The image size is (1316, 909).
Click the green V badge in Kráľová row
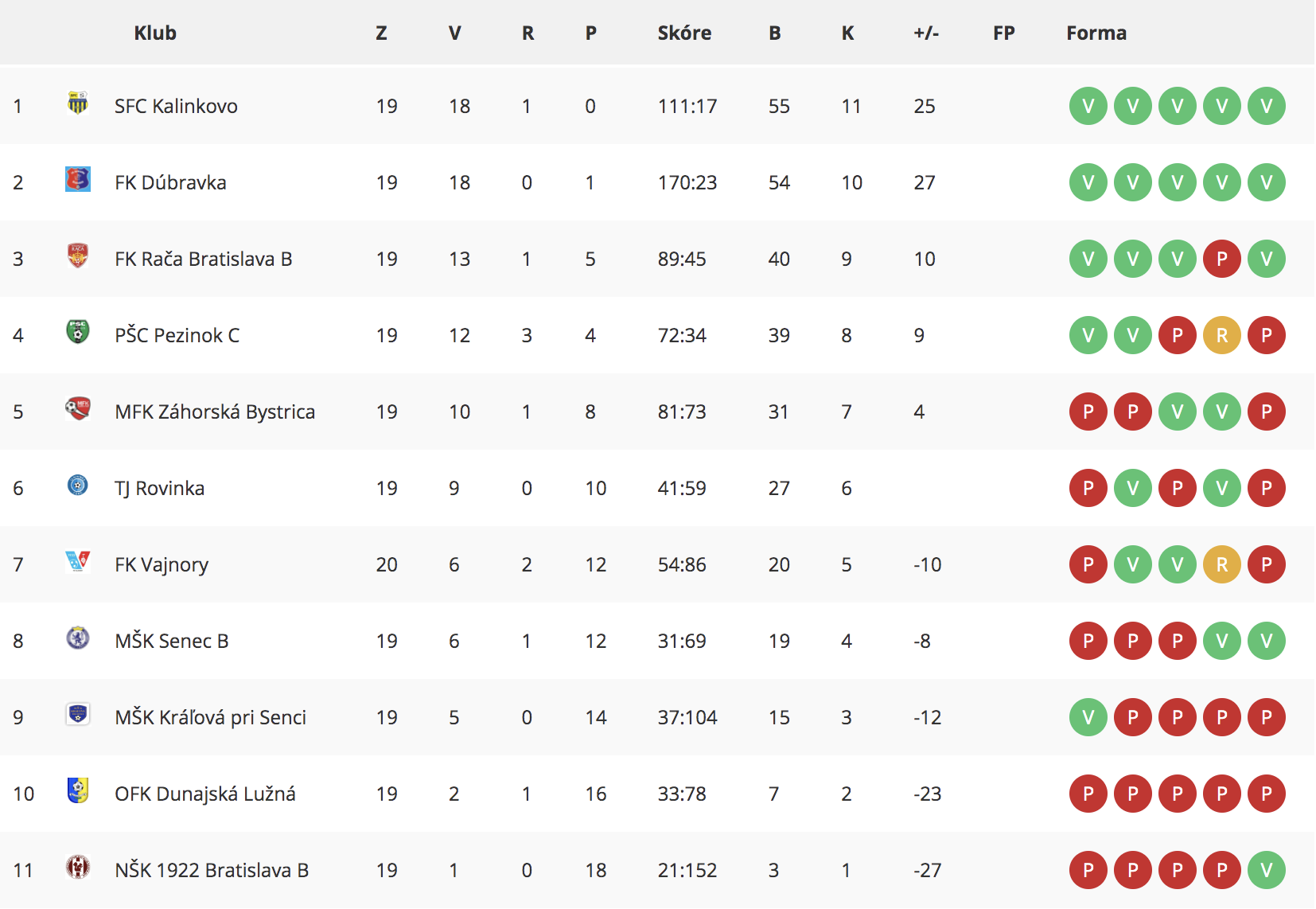click(1088, 717)
